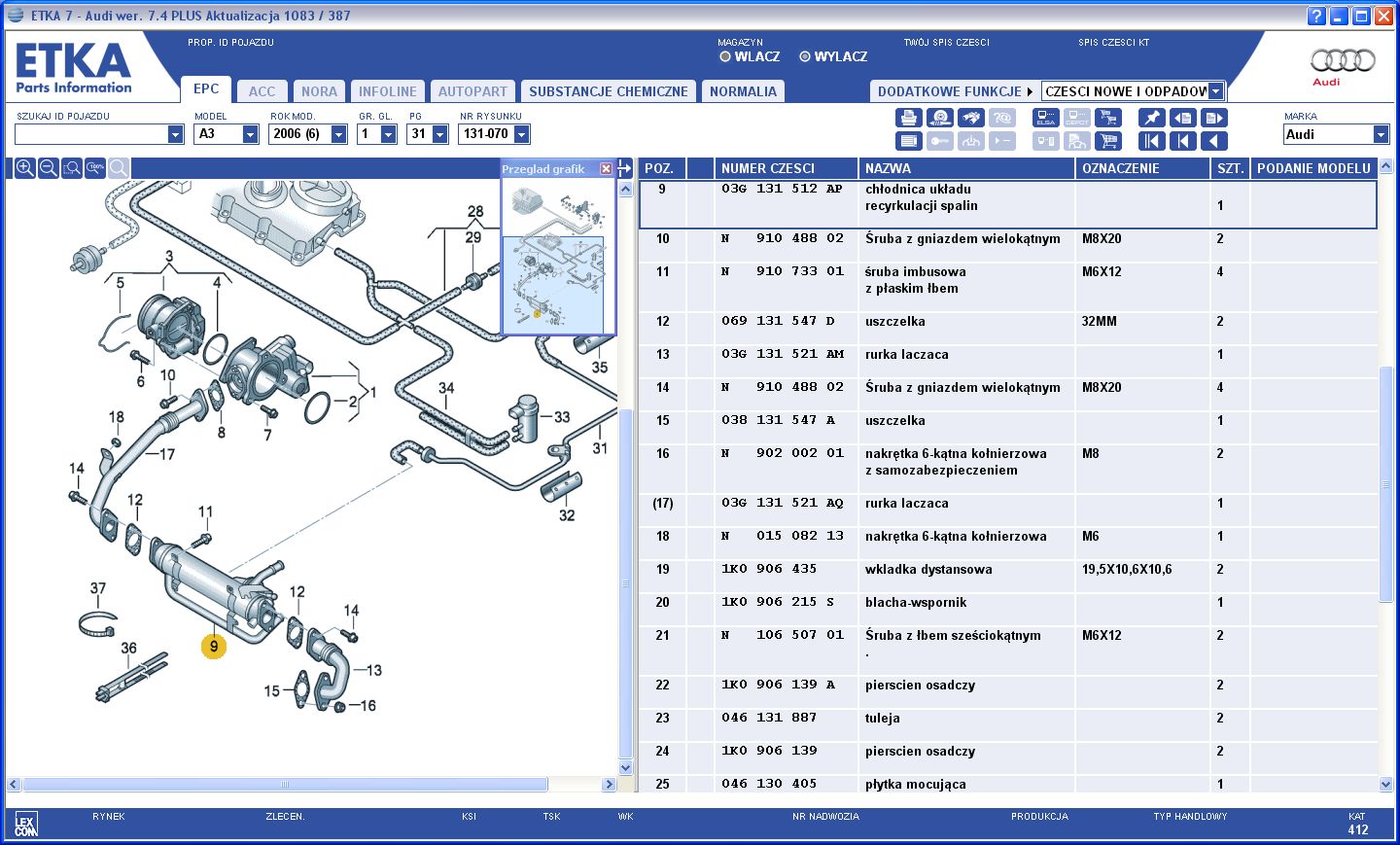Click the drawing horizontal scrollbar thumb
This screenshot has height=845, width=1400.
point(285,784)
